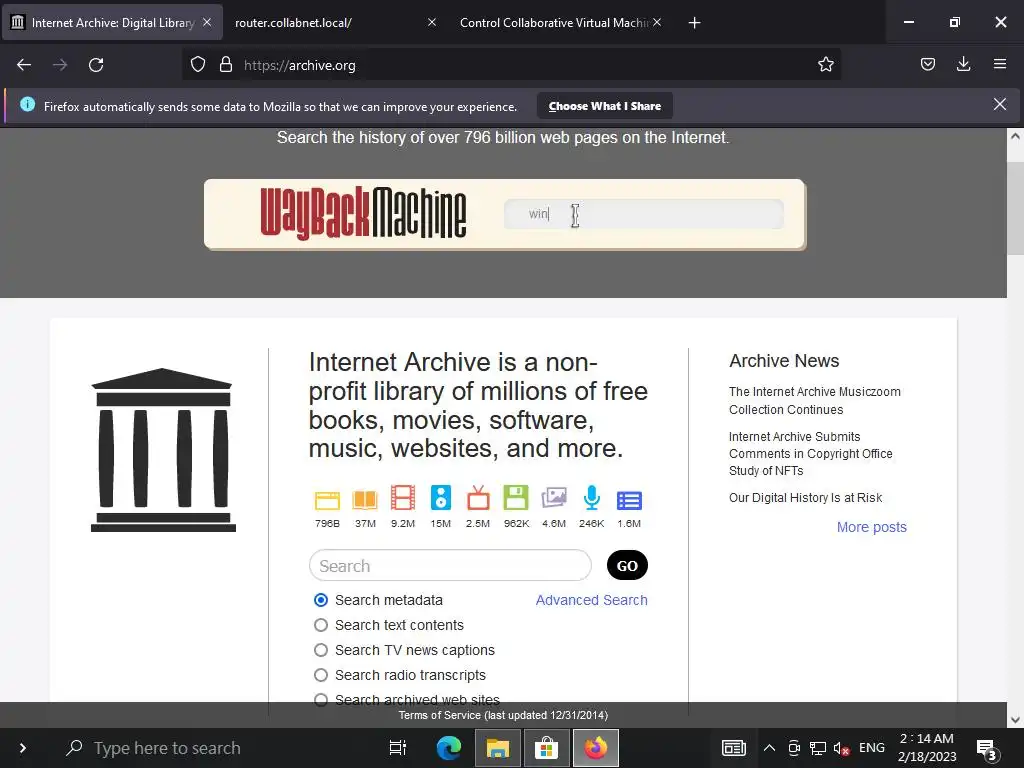
Task: Open Task View on the taskbar
Action: coord(398,748)
